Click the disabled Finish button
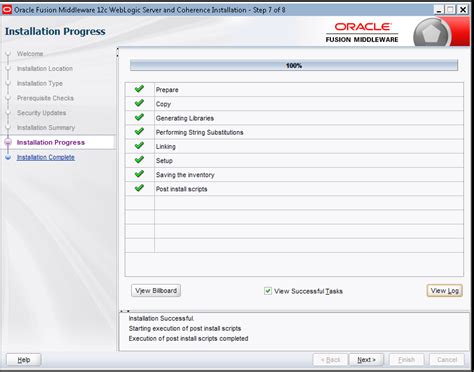The height and width of the screenshot is (372, 474). tap(407, 360)
